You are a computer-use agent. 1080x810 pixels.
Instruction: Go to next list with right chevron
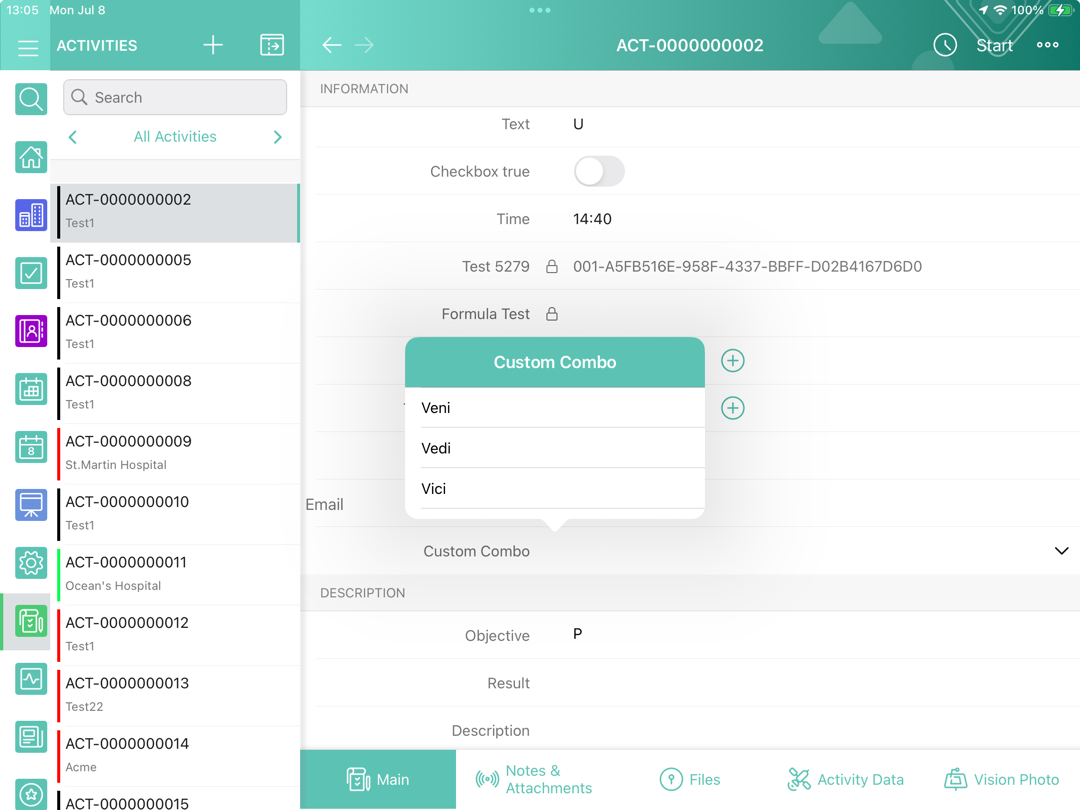tap(278, 137)
